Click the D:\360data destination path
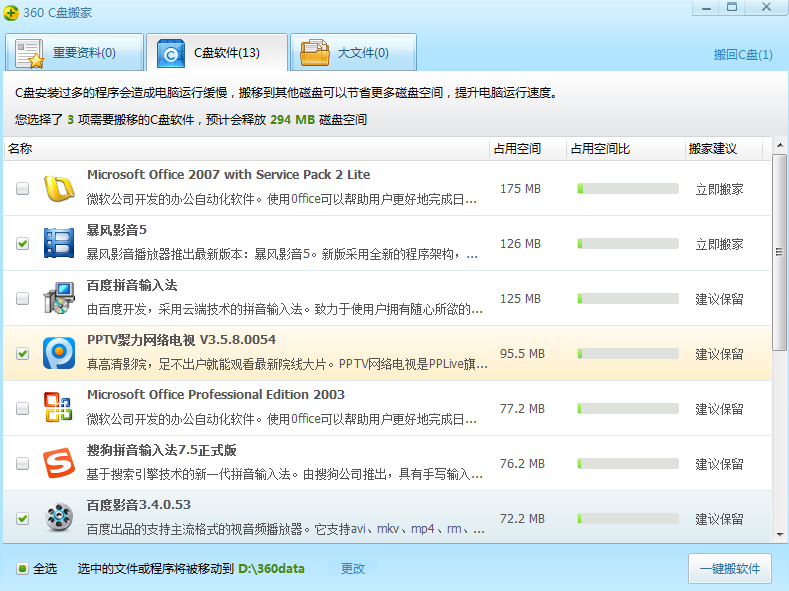The height and width of the screenshot is (591, 789). coord(271,568)
